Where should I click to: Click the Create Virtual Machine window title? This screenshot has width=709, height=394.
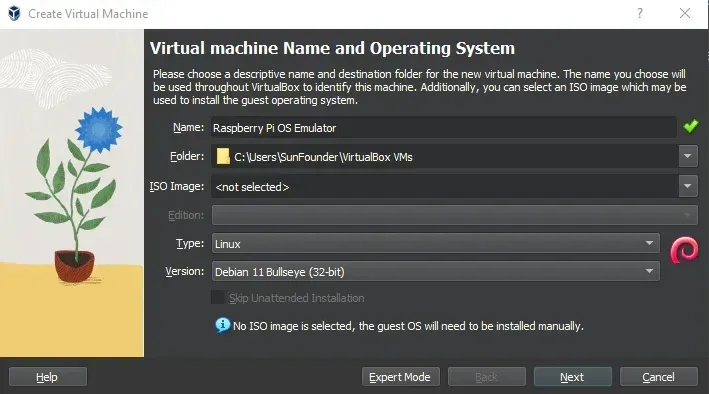[88, 14]
